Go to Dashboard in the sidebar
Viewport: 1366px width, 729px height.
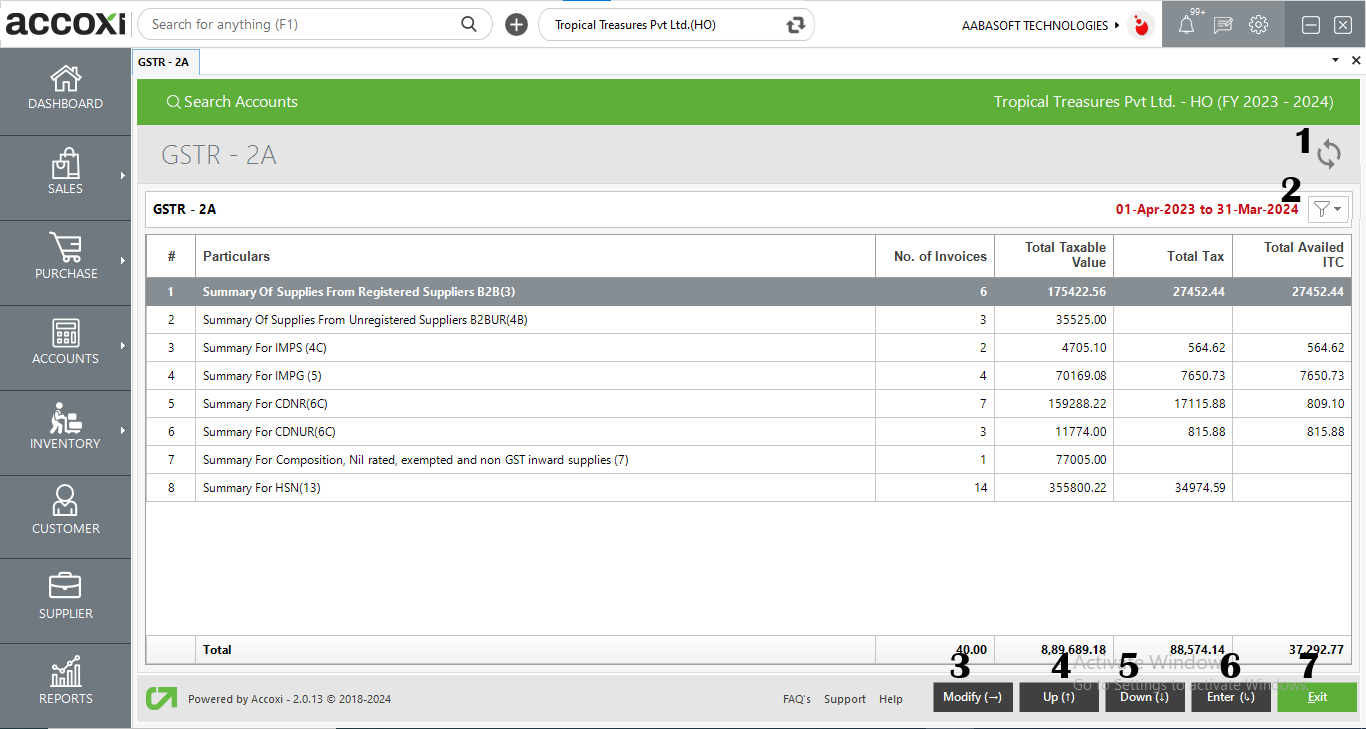(x=65, y=89)
